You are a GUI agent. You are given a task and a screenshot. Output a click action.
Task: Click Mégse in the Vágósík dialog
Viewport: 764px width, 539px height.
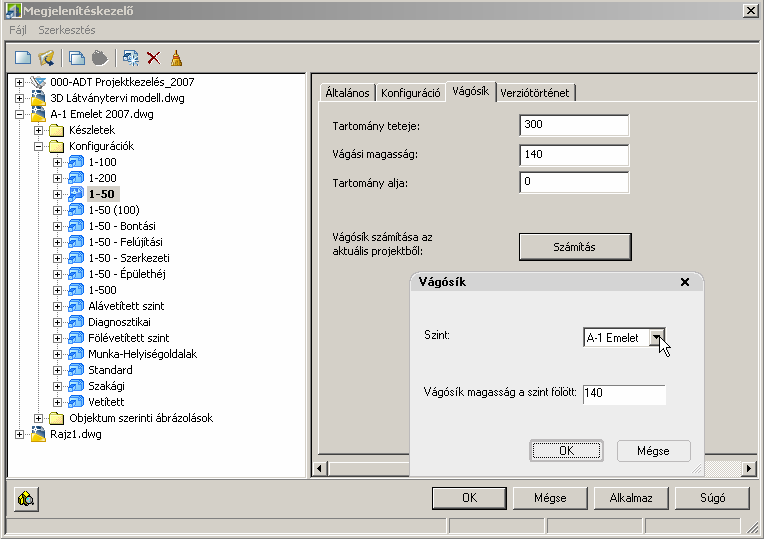click(653, 450)
